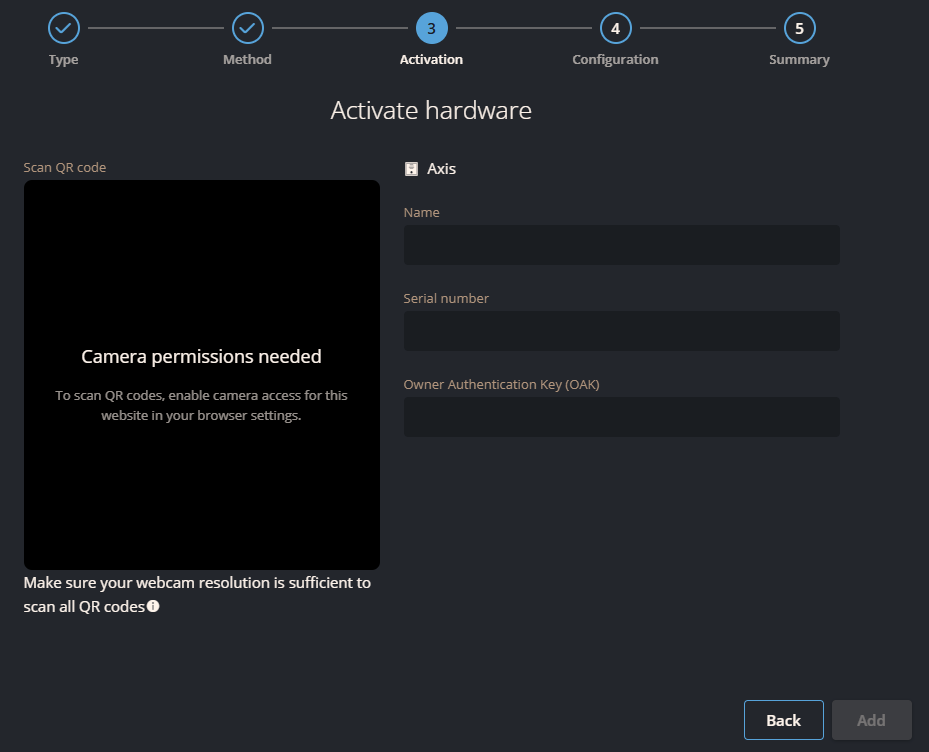Viewport: 929px width, 752px height.
Task: Open the webcam resolution info icon
Action: click(153, 606)
